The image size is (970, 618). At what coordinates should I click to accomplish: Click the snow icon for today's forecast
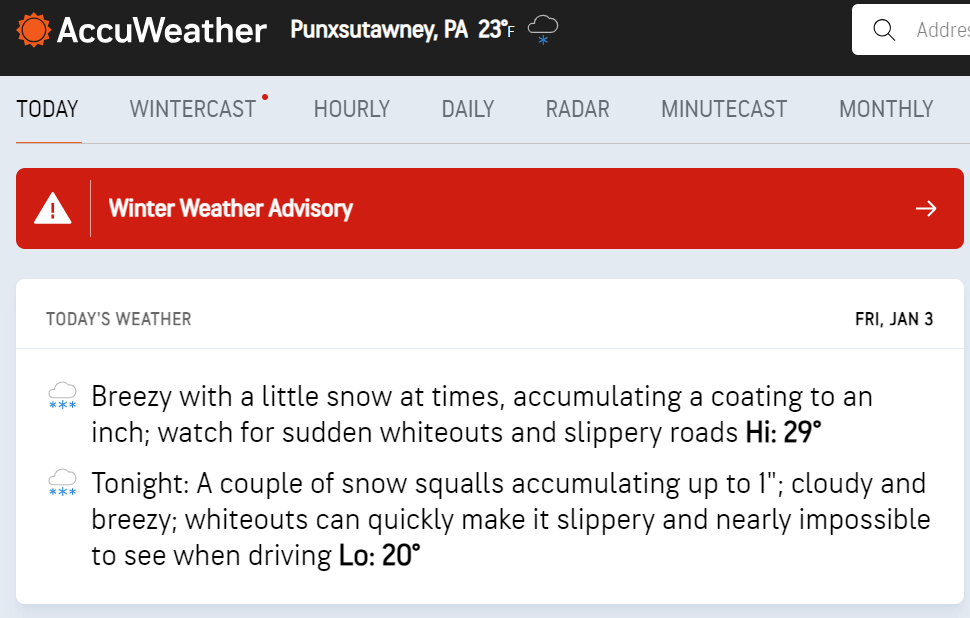(62, 396)
